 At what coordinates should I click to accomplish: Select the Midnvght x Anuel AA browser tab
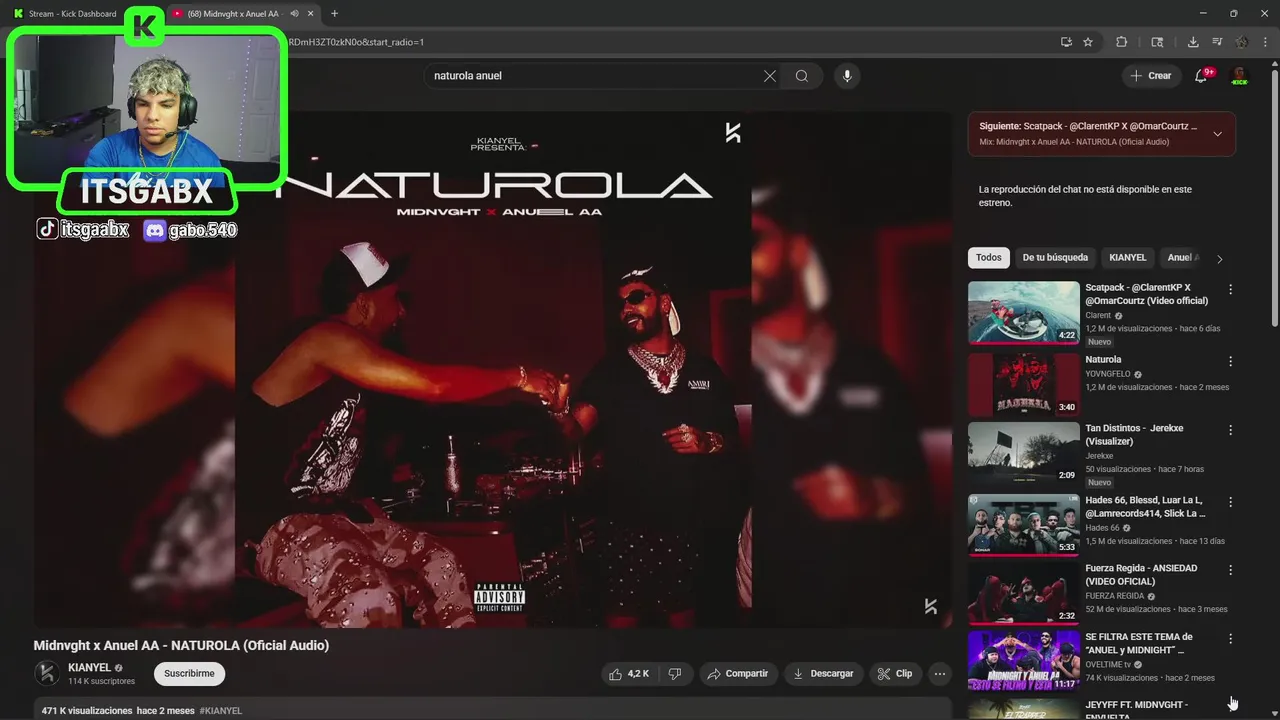235,13
